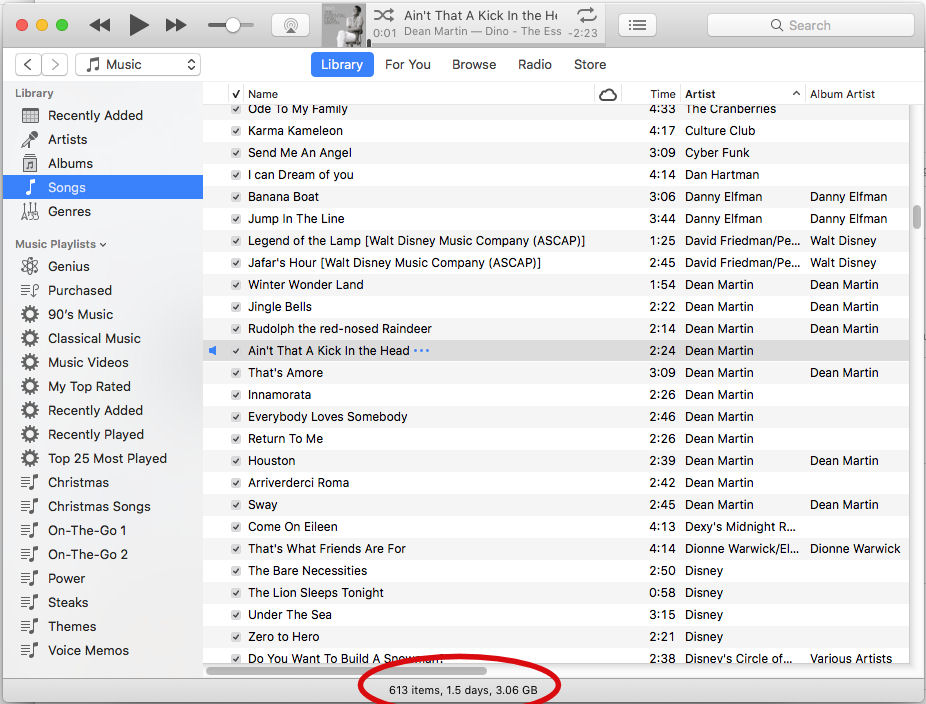926x704 pixels.
Task: Click the now playing album artwork
Action: (x=344, y=25)
